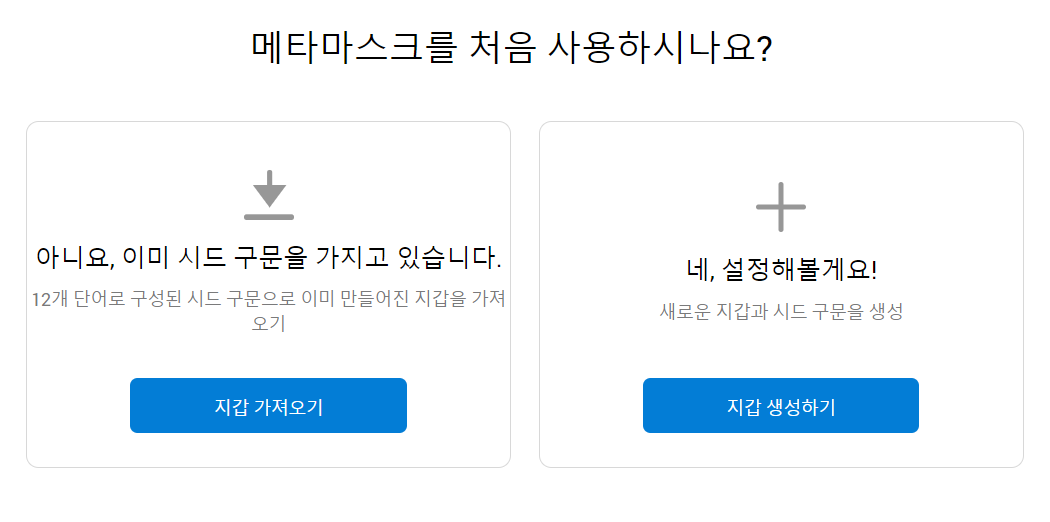1050x522 pixels.
Task: Click the horizontal bar under the import arrow
Action: point(269,216)
